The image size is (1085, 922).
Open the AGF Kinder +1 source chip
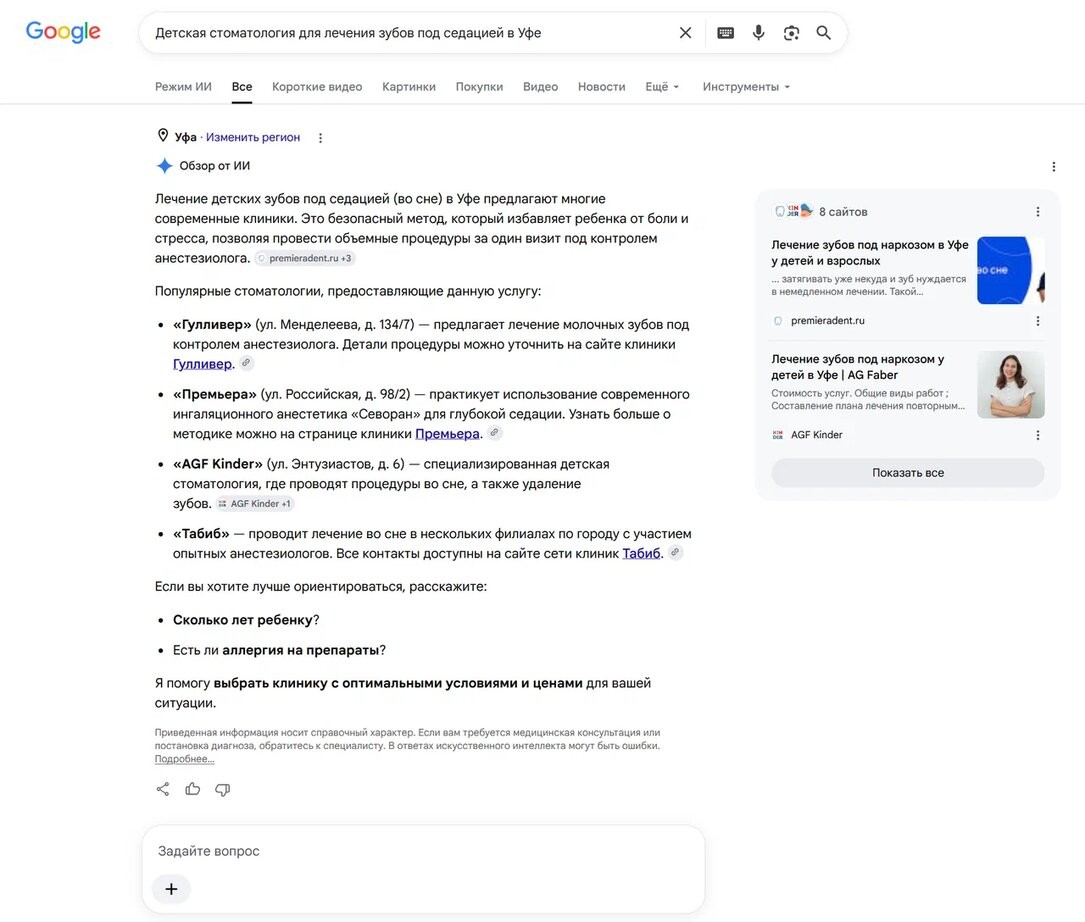click(255, 504)
